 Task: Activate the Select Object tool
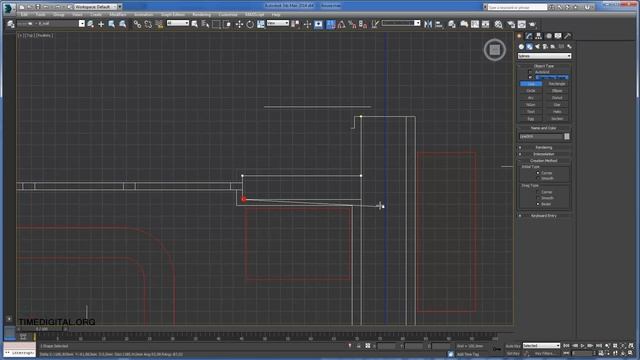pos(195,24)
